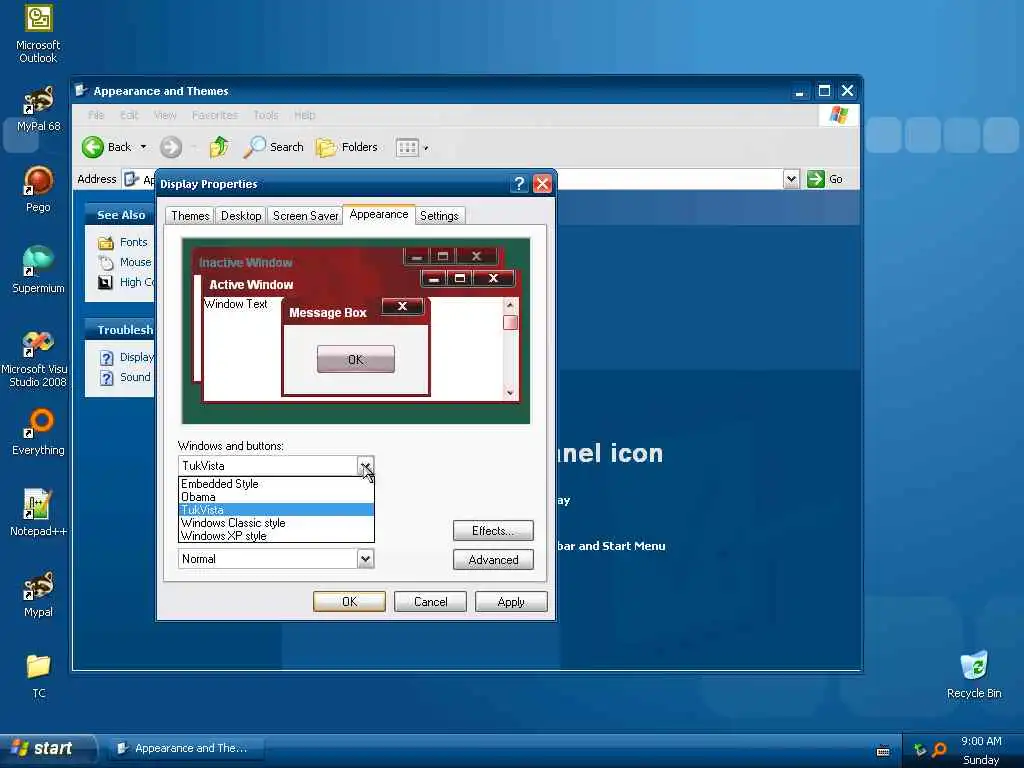Click the Forward arrow in the Explorer toolbar
Viewport: 1024px width, 768px height.
point(171,147)
